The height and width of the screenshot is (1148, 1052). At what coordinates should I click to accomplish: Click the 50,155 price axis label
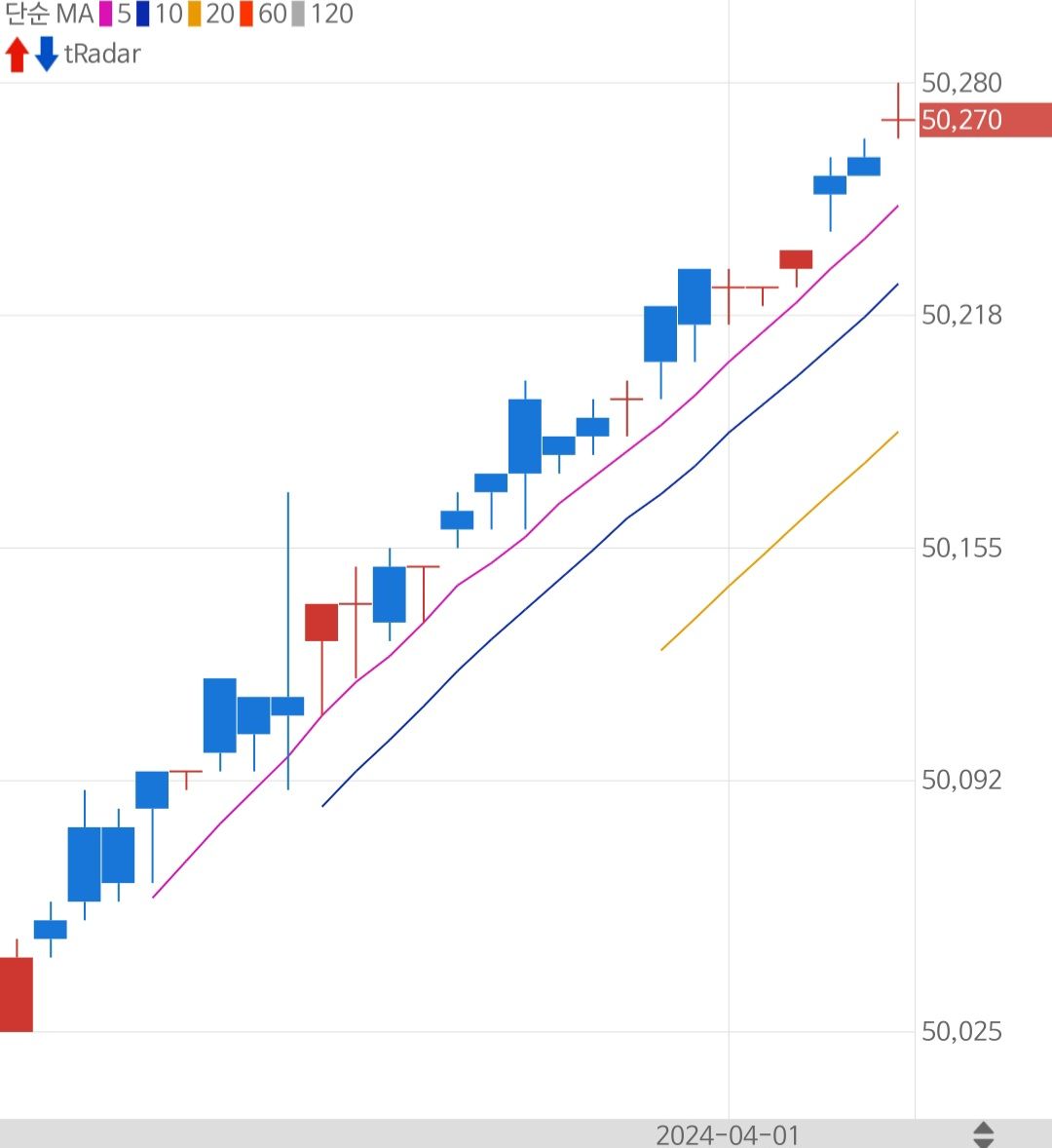click(x=961, y=548)
